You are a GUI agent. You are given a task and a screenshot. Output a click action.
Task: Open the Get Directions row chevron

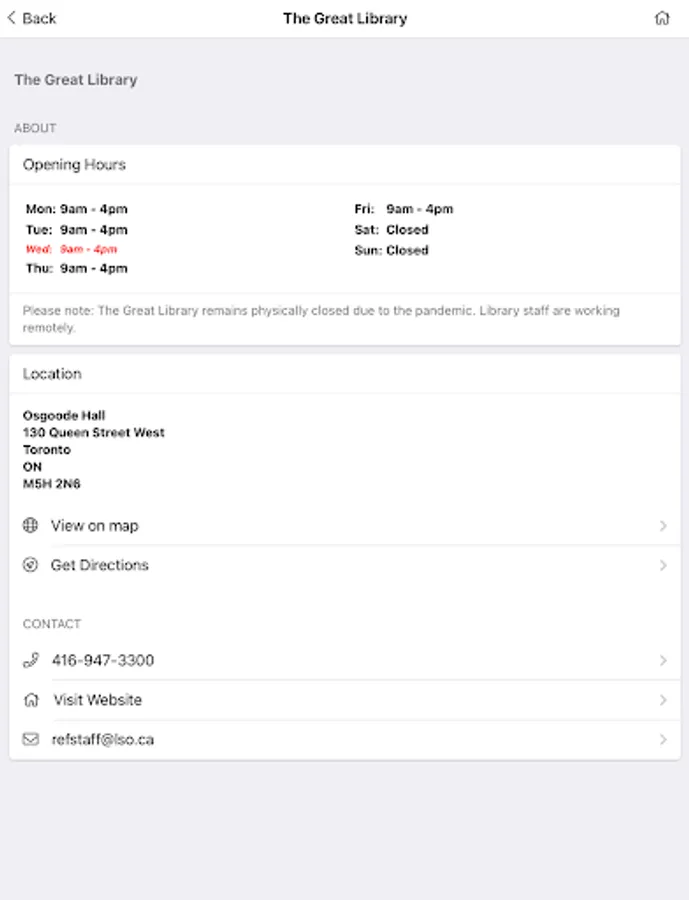point(663,565)
